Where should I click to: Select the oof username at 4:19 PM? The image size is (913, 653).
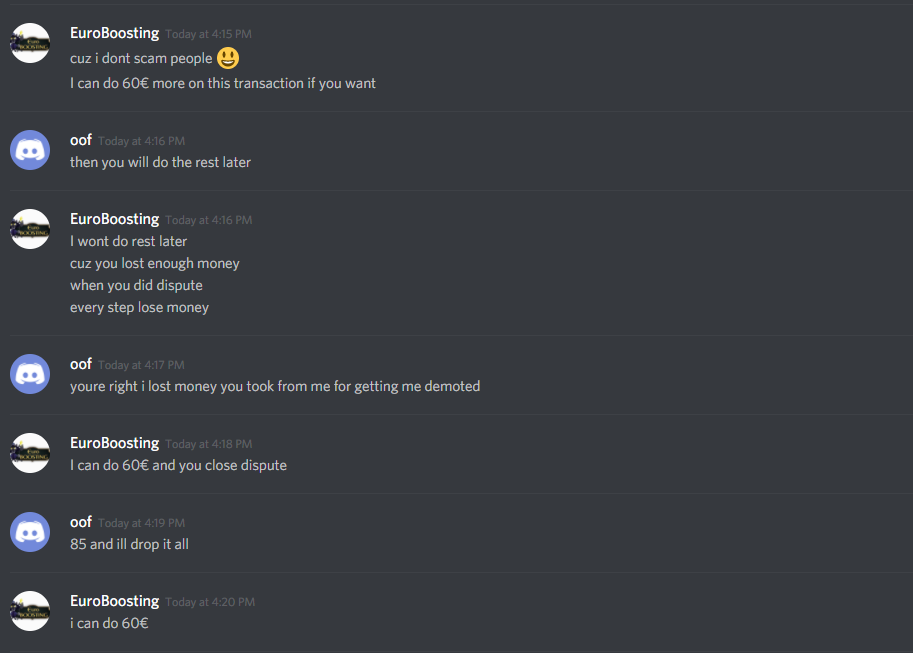point(81,522)
